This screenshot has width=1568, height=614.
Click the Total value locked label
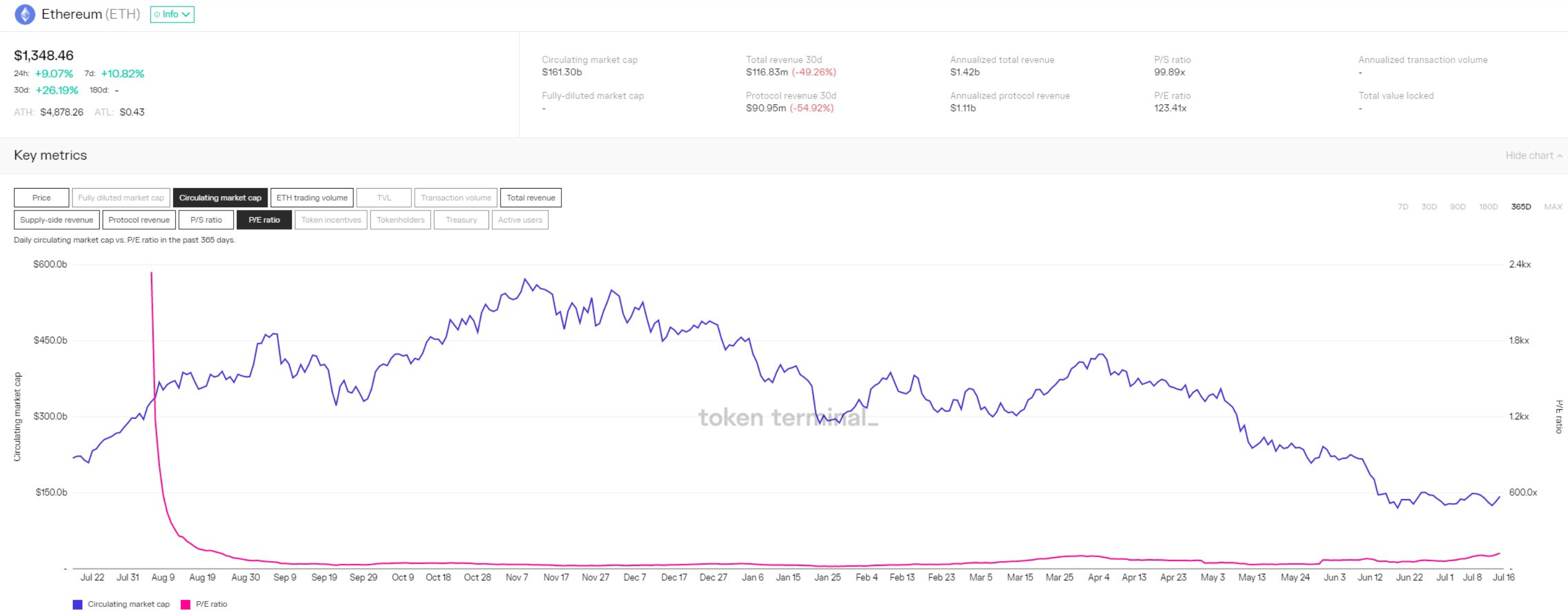coord(1396,96)
